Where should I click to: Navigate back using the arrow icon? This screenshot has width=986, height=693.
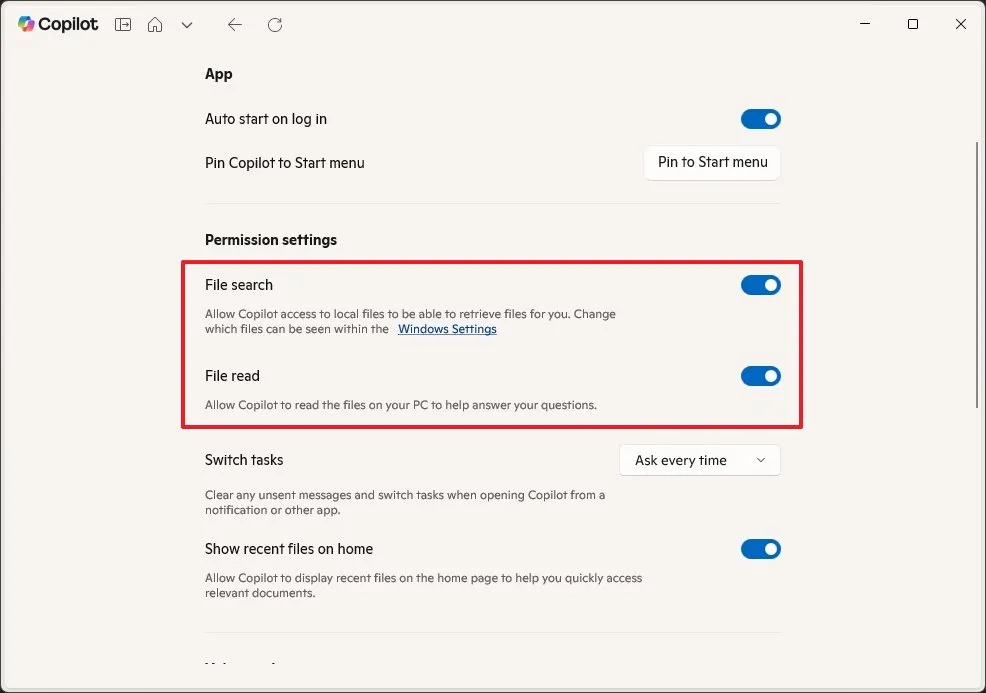click(234, 24)
